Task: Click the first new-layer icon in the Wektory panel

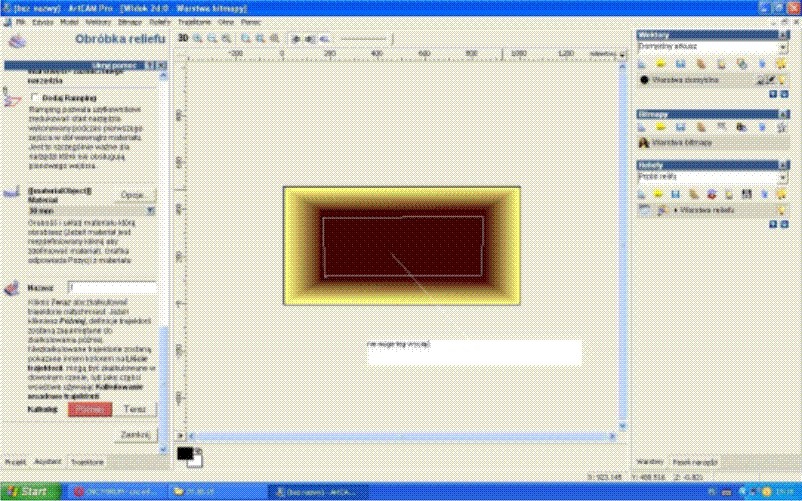Action: pyautogui.click(x=641, y=64)
